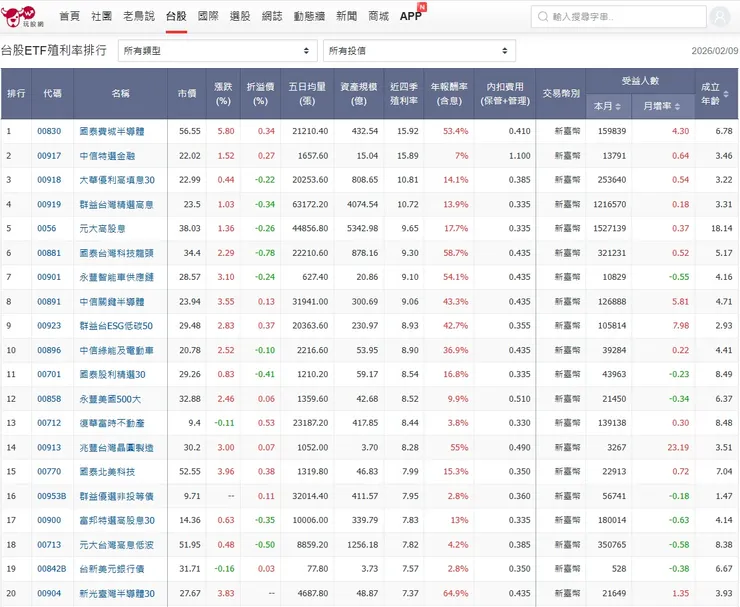Image resolution: width=740 pixels, height=607 pixels.
Task: Select the 23.19 monthly growth value
Action: tap(678, 447)
